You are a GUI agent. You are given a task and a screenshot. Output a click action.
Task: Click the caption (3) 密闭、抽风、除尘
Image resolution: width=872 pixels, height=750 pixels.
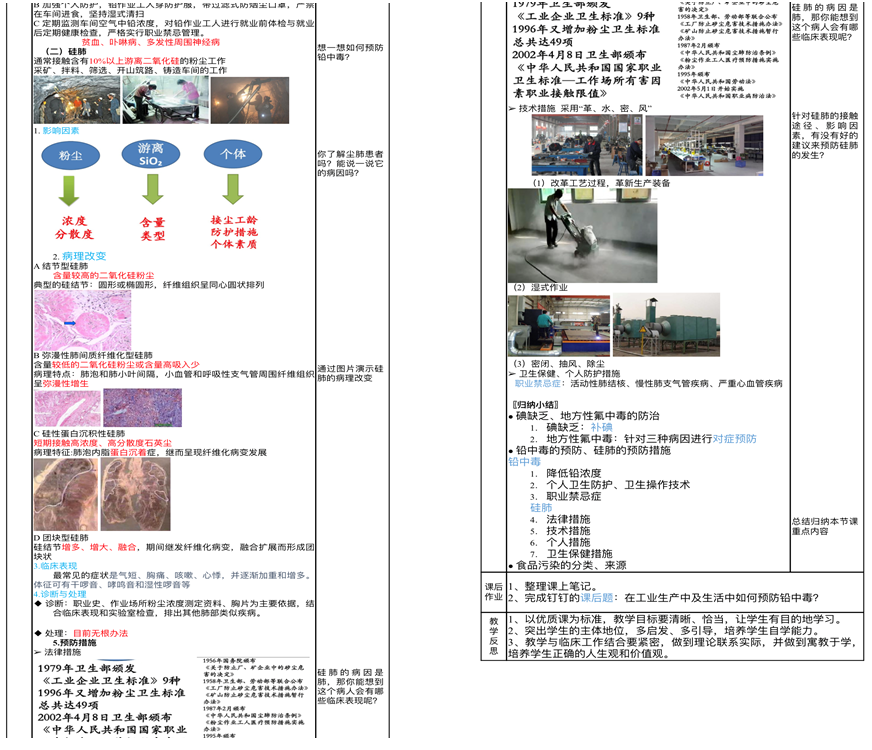point(559,364)
